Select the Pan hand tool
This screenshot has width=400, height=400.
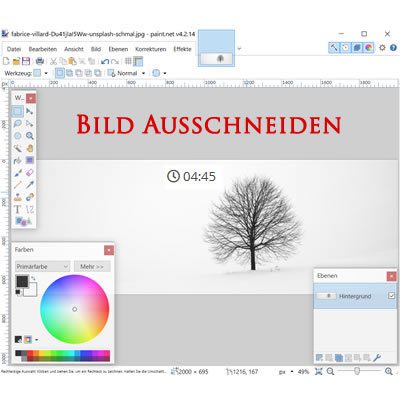tap(30, 148)
